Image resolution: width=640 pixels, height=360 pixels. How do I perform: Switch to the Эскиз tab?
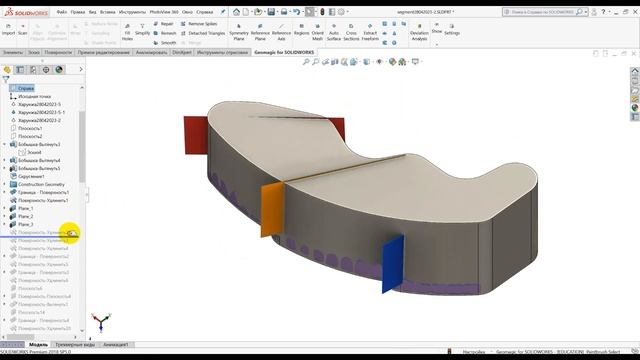(34, 52)
